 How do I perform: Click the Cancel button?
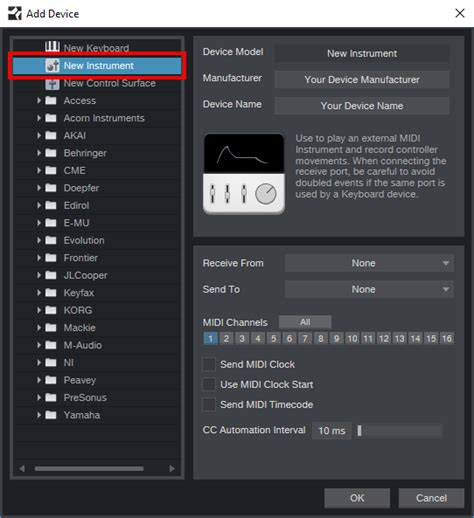coord(431,498)
